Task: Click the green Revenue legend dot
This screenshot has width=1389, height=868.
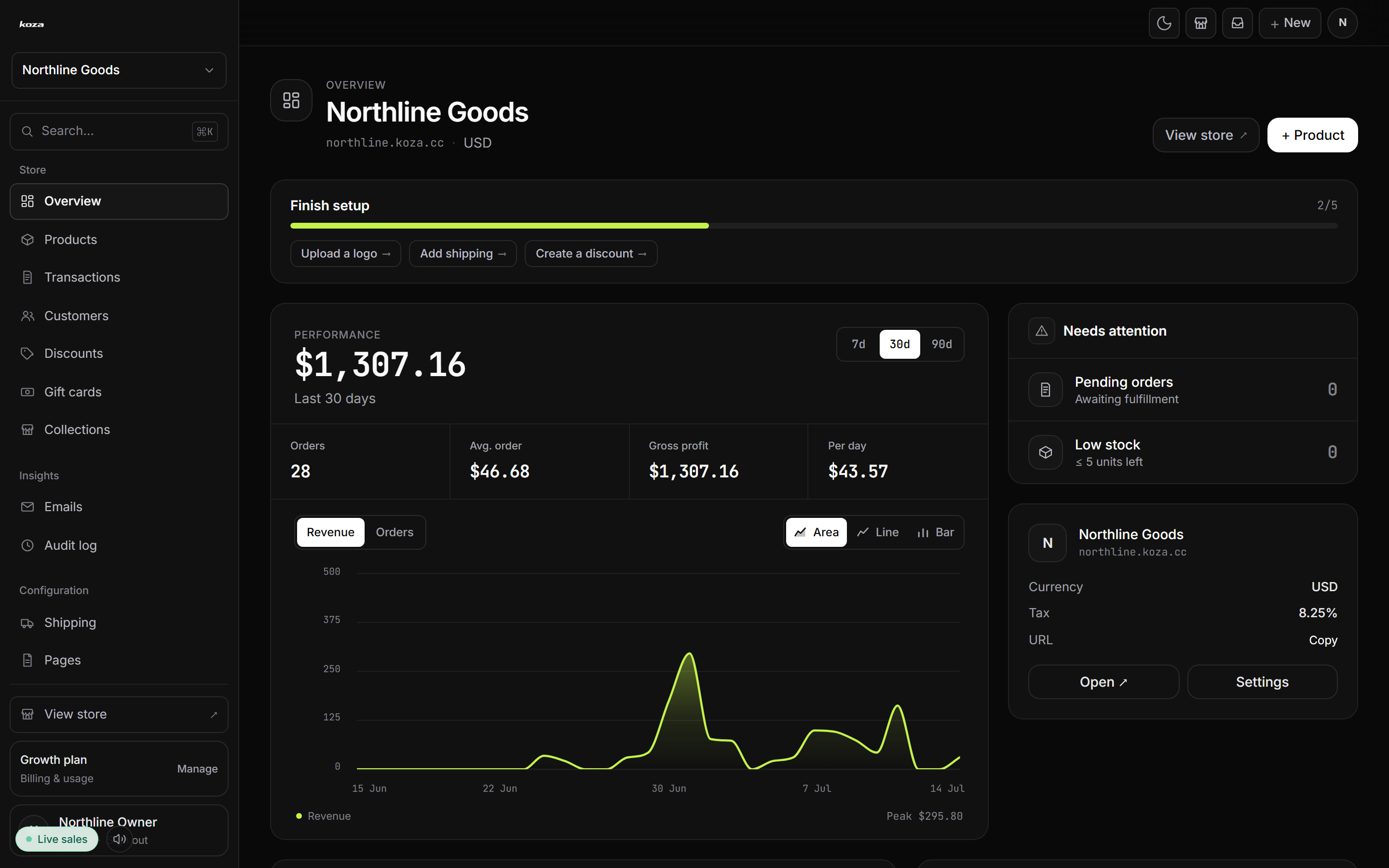Action: tap(299, 816)
